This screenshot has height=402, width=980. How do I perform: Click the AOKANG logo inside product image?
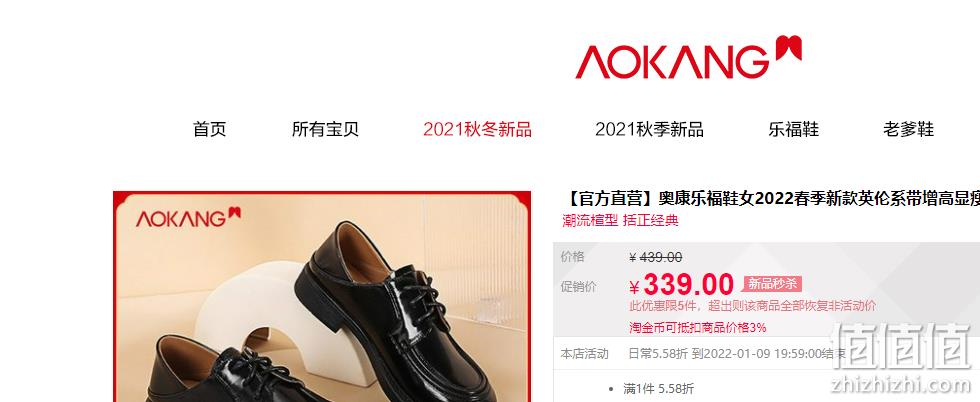pyautogui.click(x=188, y=218)
